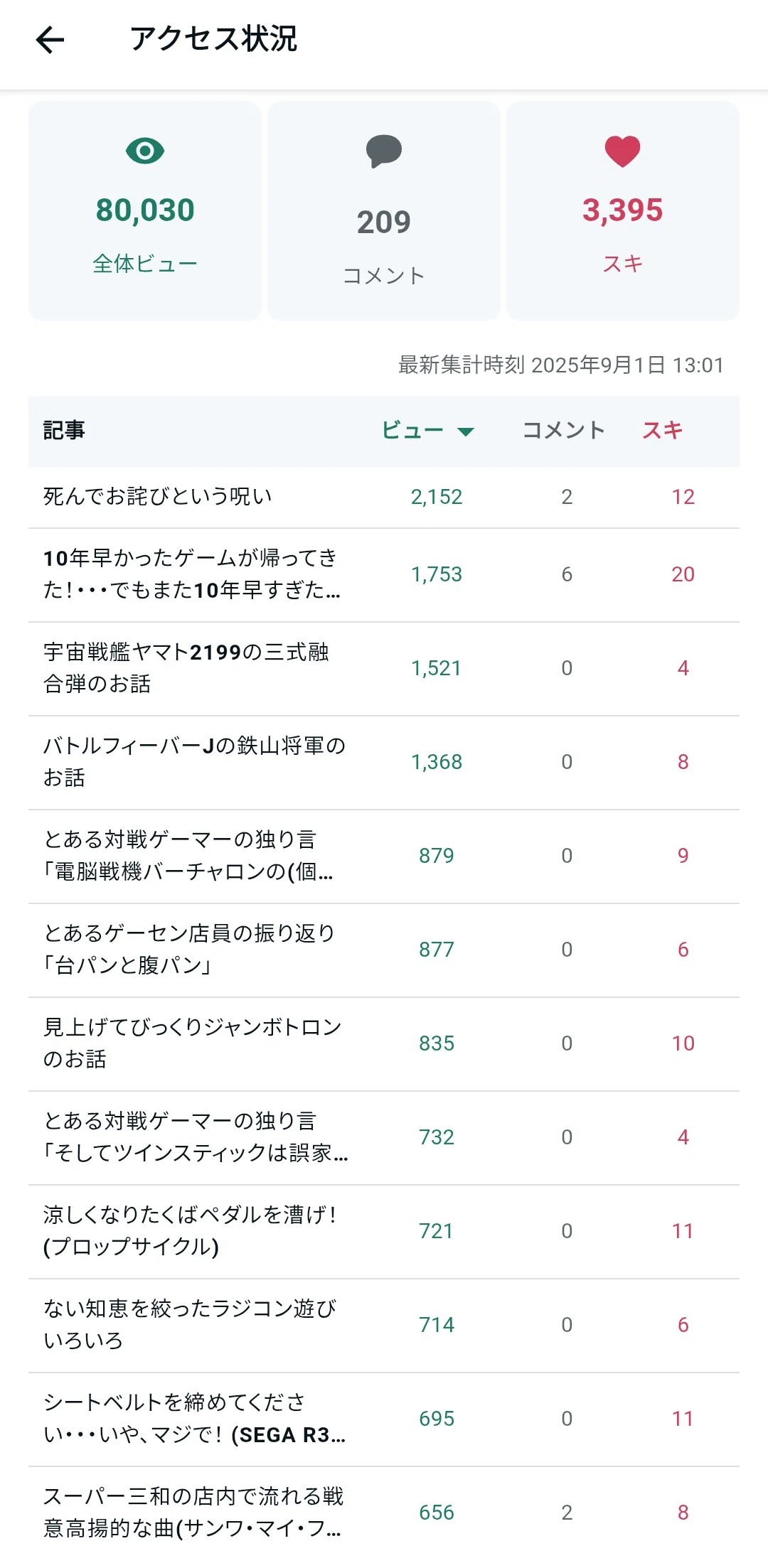768x1568 pixels.
Task: Select the 3,395 スキ summary card
Action: click(x=623, y=211)
